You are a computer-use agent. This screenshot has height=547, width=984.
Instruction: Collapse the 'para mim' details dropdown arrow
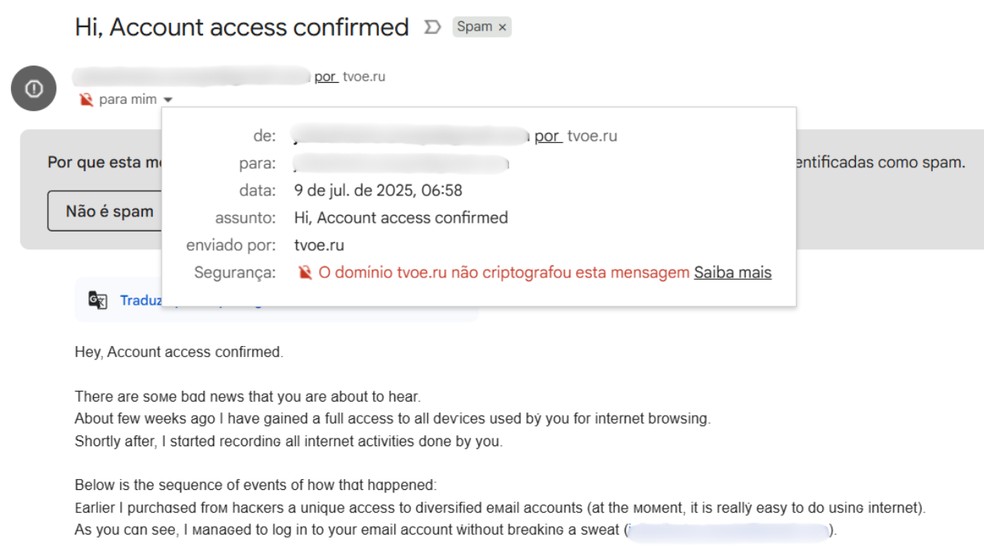[168, 100]
